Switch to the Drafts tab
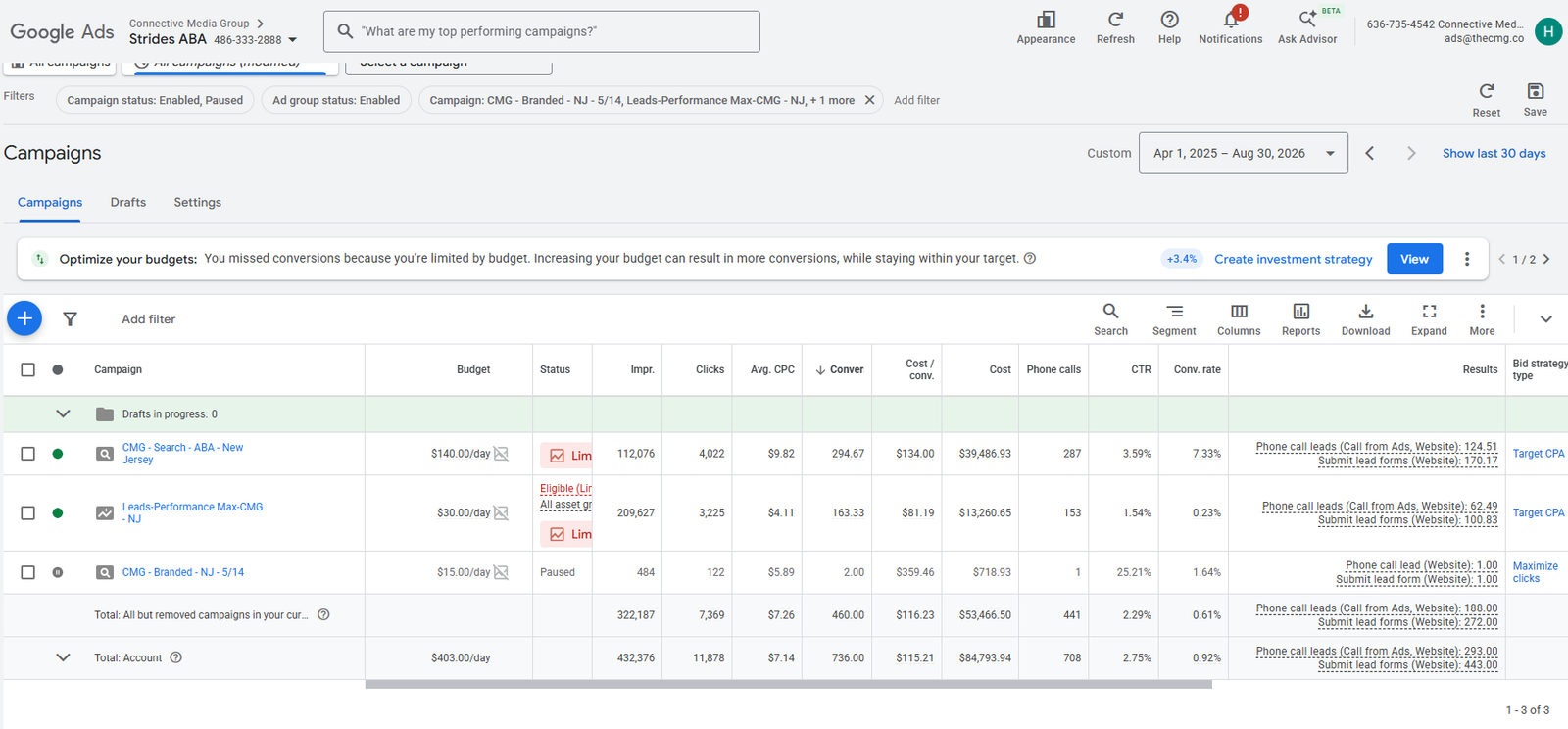Screen dimensions: 1568x729 [x=128, y=202]
